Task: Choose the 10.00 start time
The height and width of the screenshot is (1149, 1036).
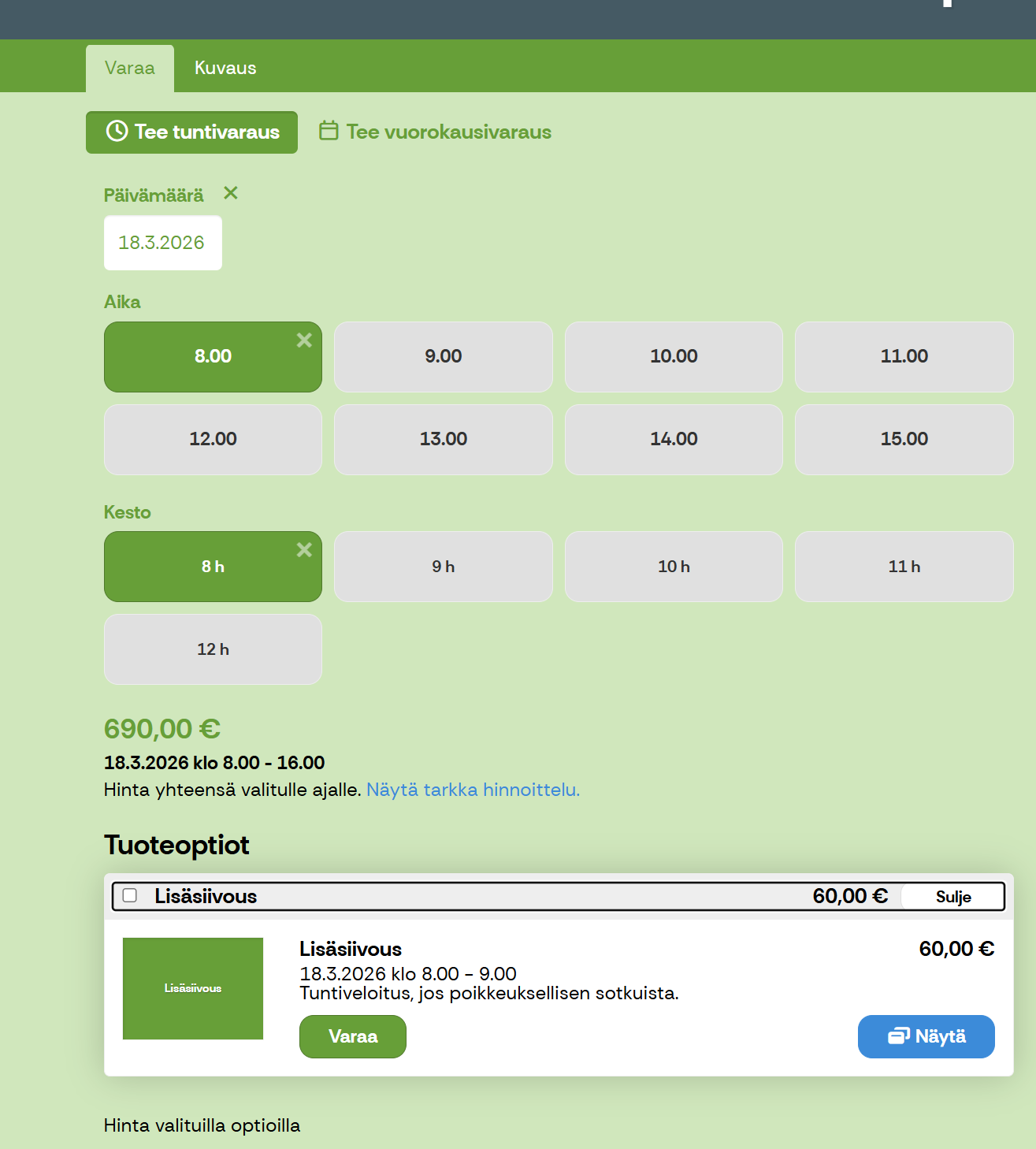Action: pyautogui.click(x=674, y=356)
